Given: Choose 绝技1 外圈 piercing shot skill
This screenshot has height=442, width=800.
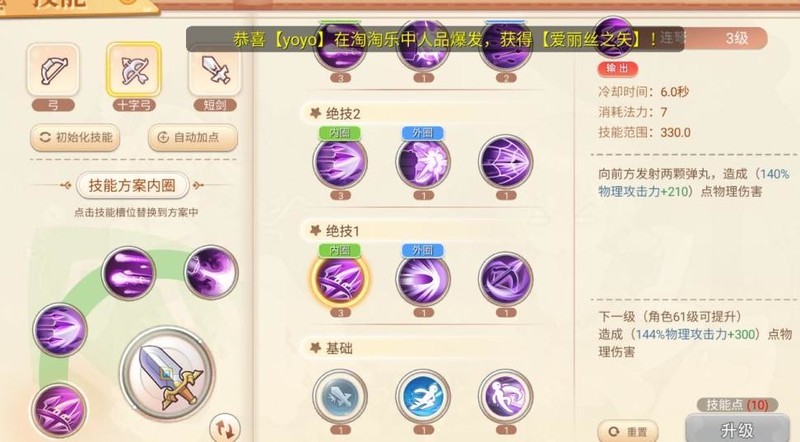Looking at the screenshot, I should (x=423, y=279).
